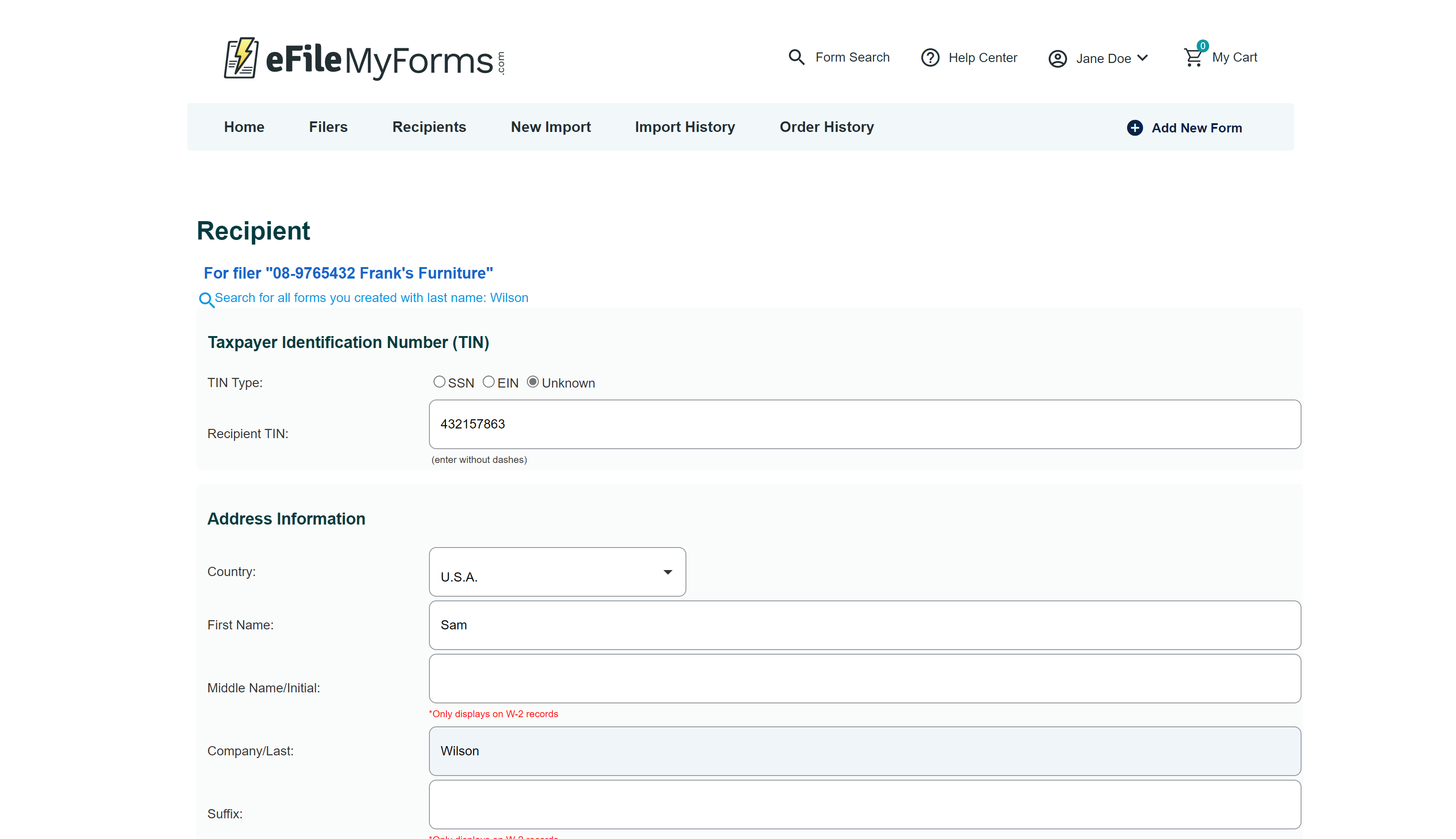
Task: Switch to the Filers tab
Action: point(328,127)
